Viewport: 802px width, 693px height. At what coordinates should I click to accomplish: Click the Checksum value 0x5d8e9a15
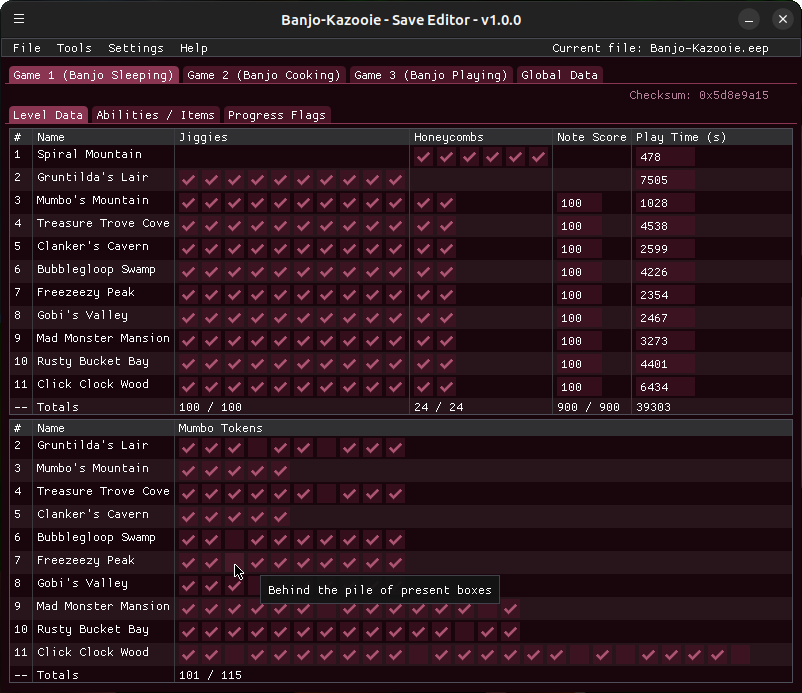733,95
